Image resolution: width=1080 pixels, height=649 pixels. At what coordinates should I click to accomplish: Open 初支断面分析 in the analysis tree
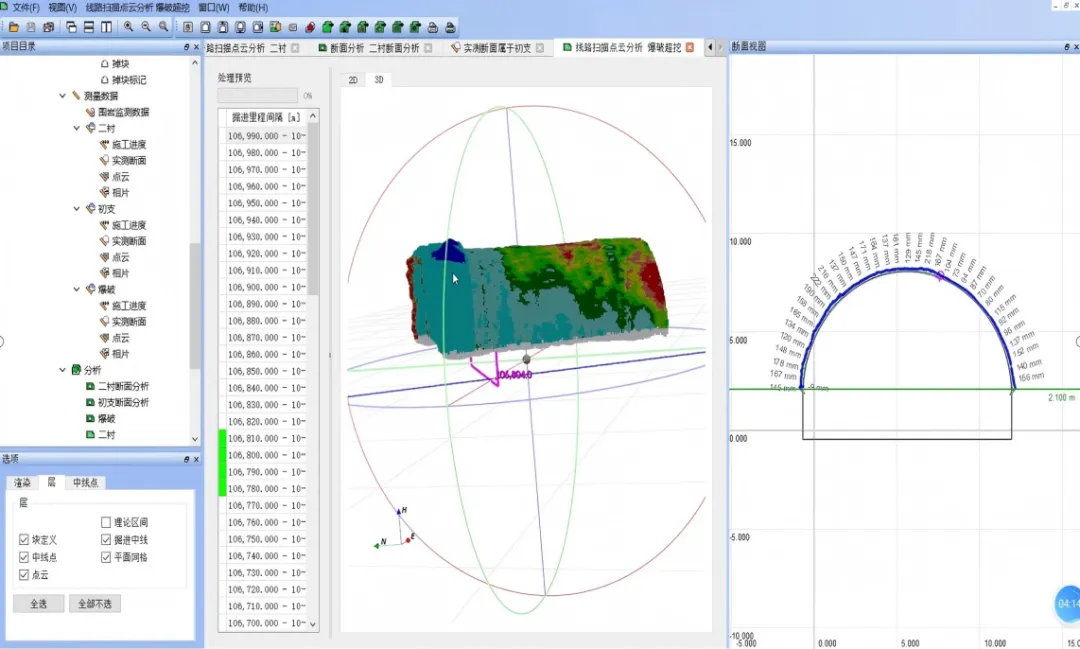123,402
